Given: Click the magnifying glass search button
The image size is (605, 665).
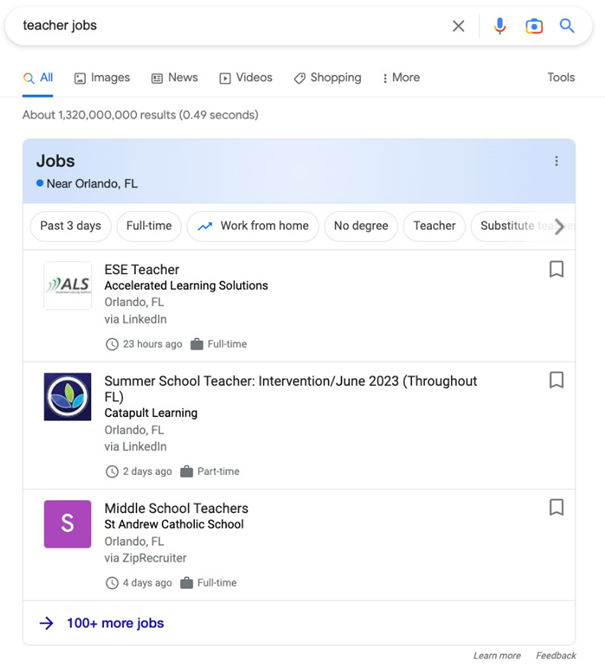Looking at the screenshot, I should pyautogui.click(x=567, y=26).
